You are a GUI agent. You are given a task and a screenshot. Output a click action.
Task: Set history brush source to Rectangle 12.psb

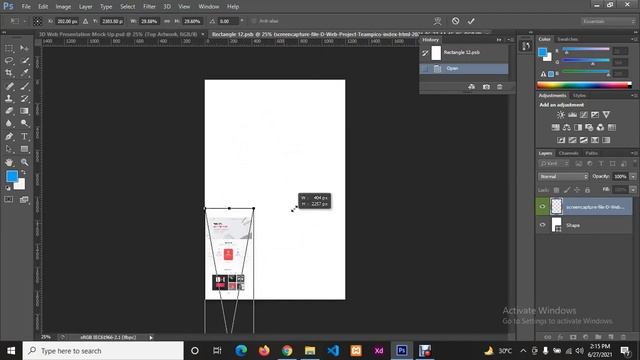click(425, 53)
